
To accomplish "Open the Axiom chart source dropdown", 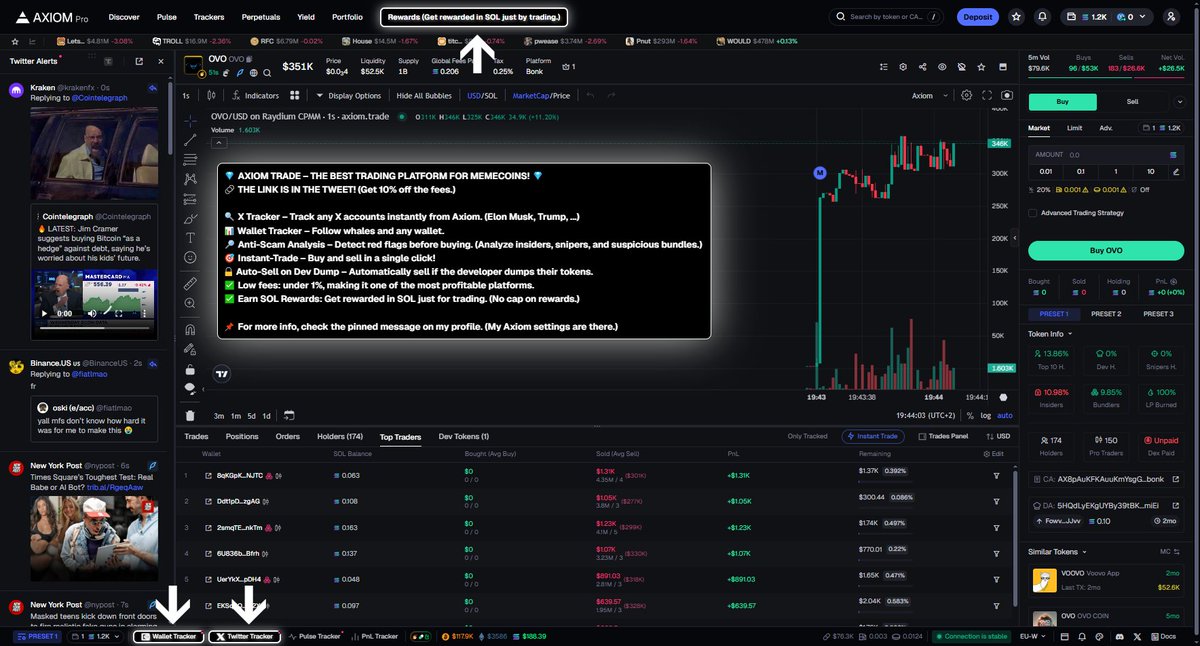I will pyautogui.click(x=928, y=96).
